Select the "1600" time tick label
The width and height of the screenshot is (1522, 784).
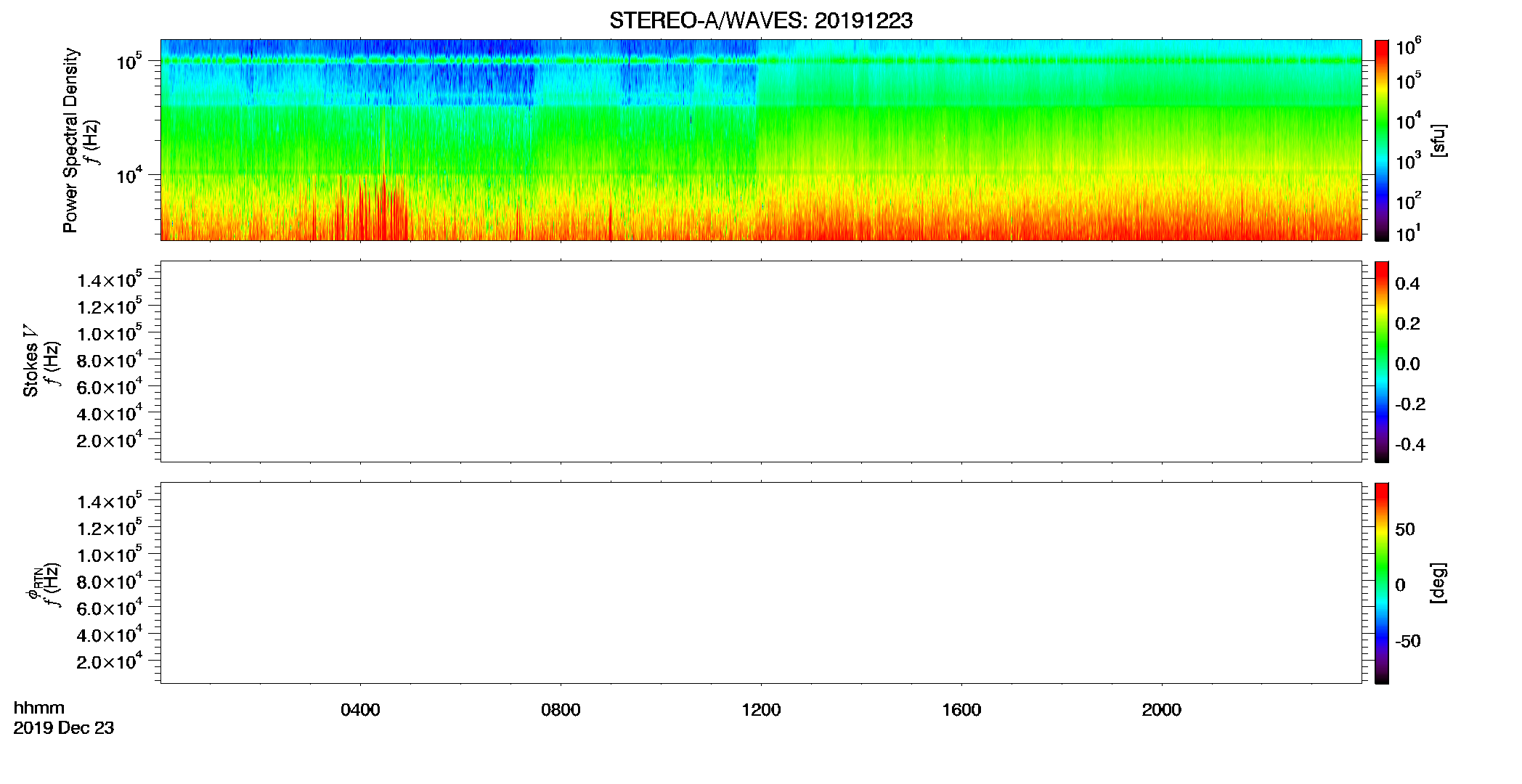click(x=961, y=710)
